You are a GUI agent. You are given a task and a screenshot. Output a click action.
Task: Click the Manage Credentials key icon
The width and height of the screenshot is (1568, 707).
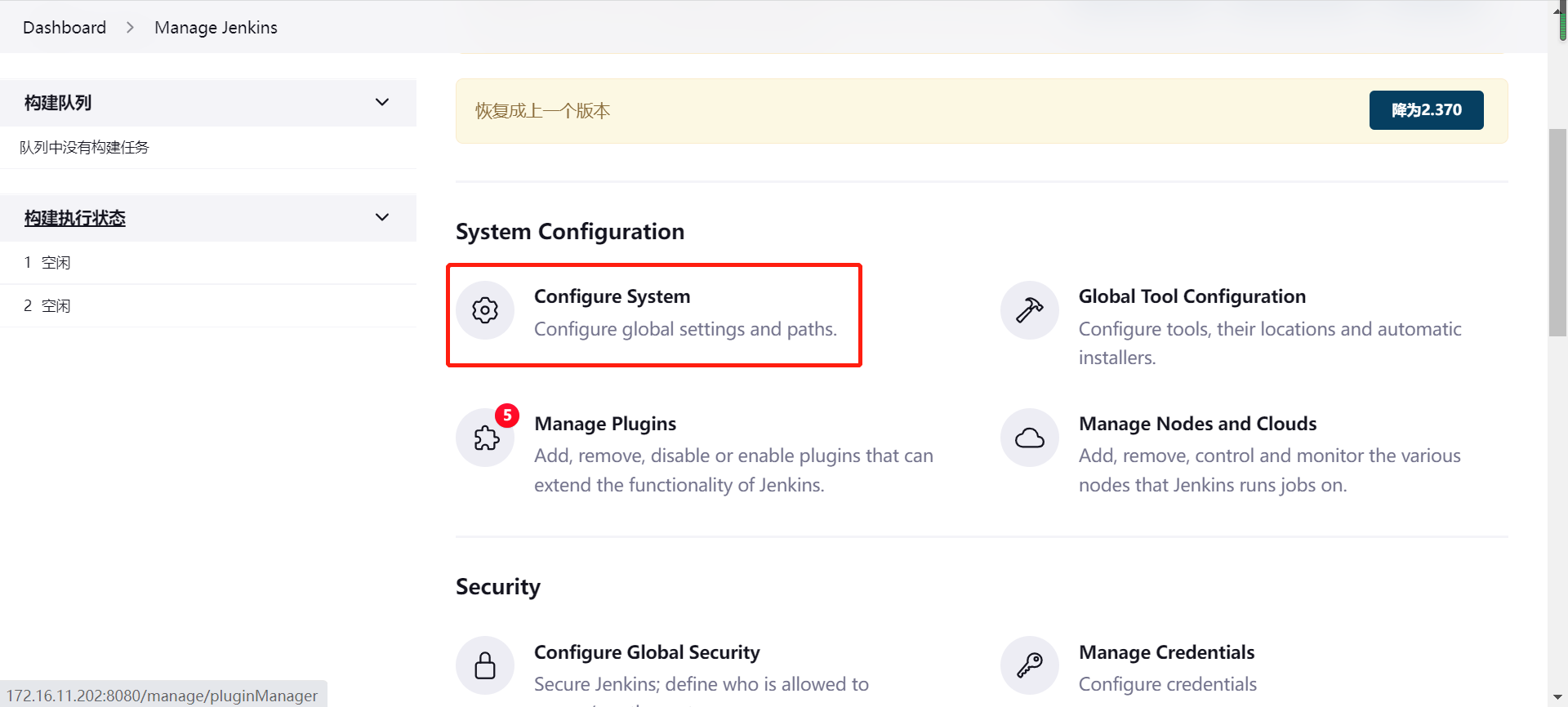tap(1029, 665)
